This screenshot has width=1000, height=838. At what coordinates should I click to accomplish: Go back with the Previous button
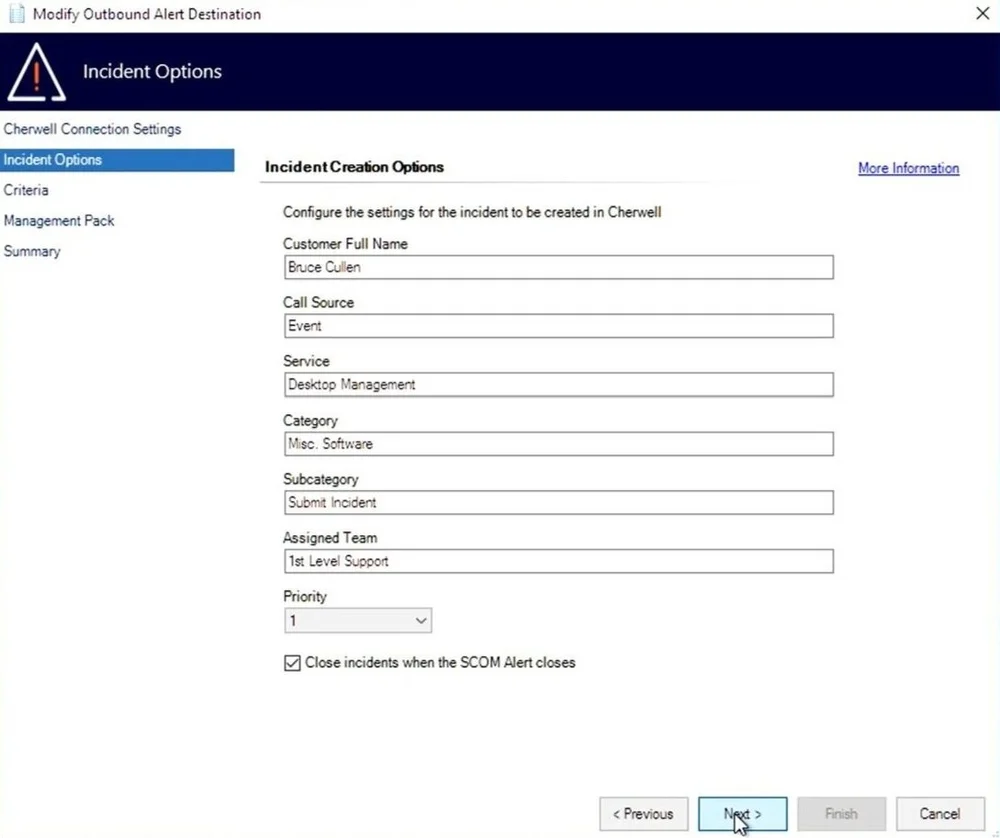[x=643, y=814]
